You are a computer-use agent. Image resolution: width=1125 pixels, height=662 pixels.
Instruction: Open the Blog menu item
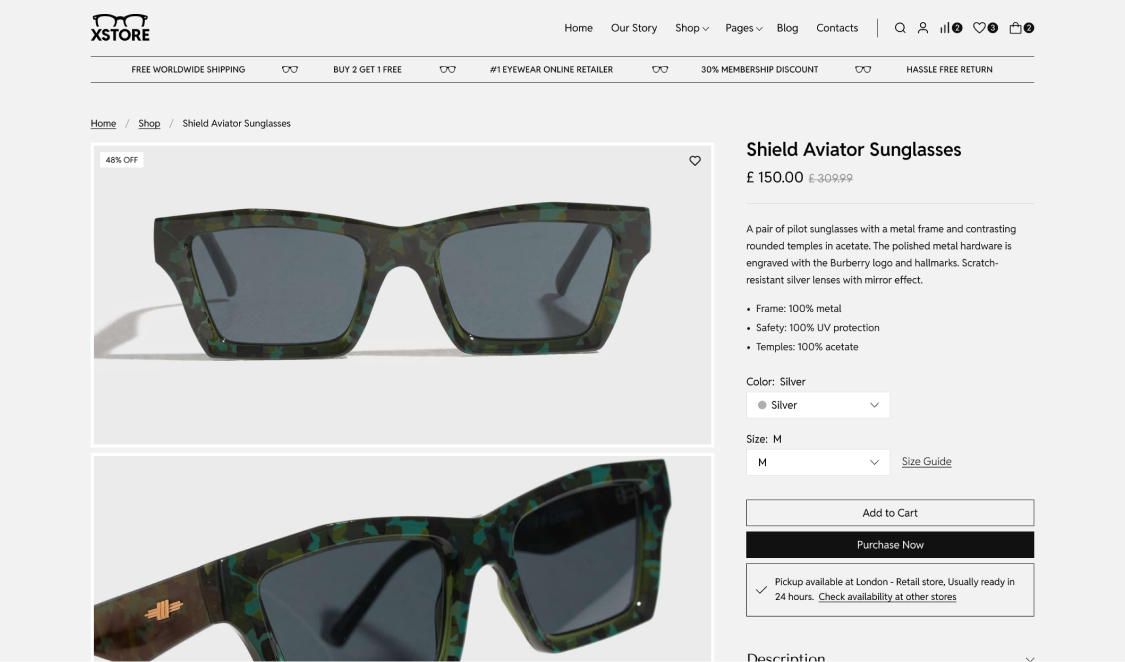(787, 28)
